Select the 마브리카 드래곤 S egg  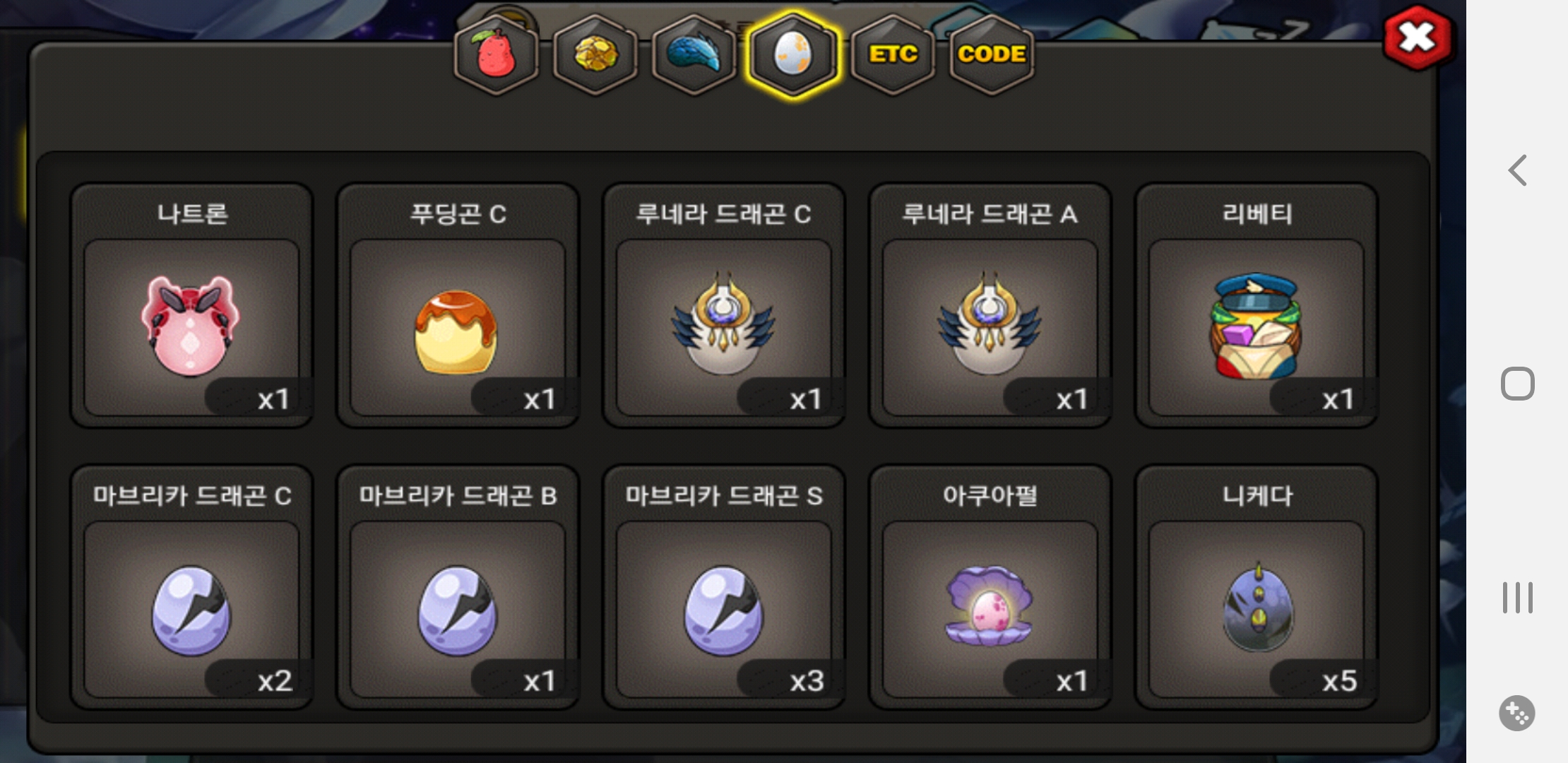(x=724, y=587)
